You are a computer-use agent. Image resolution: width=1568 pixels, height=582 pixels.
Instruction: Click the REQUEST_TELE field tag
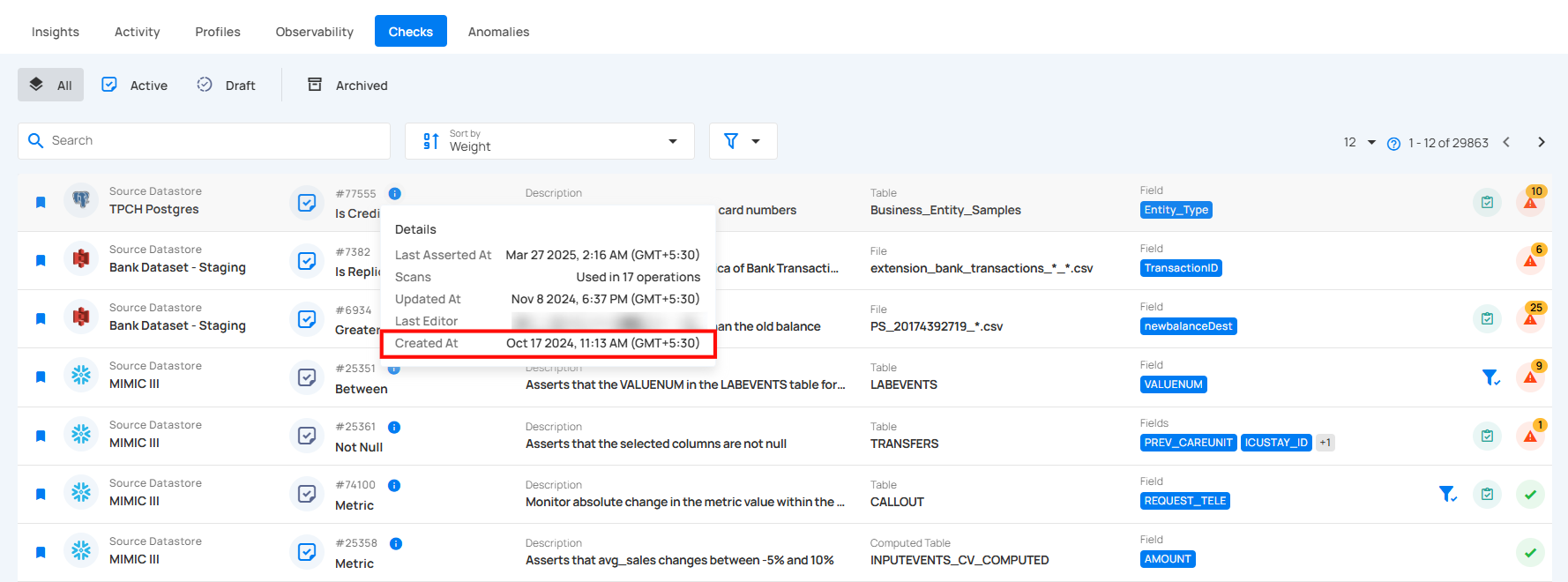1185,501
